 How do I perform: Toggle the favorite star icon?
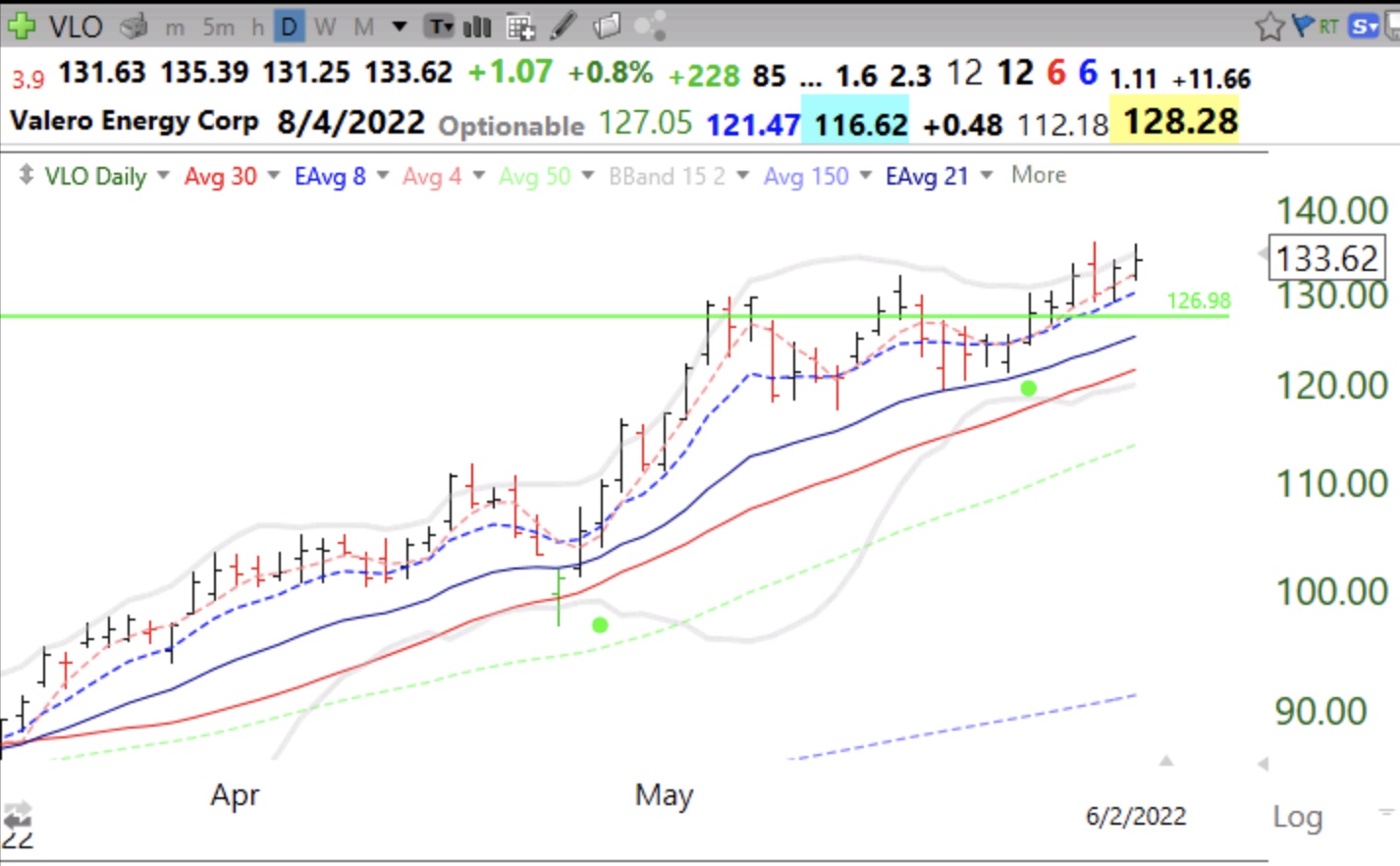(x=1269, y=27)
